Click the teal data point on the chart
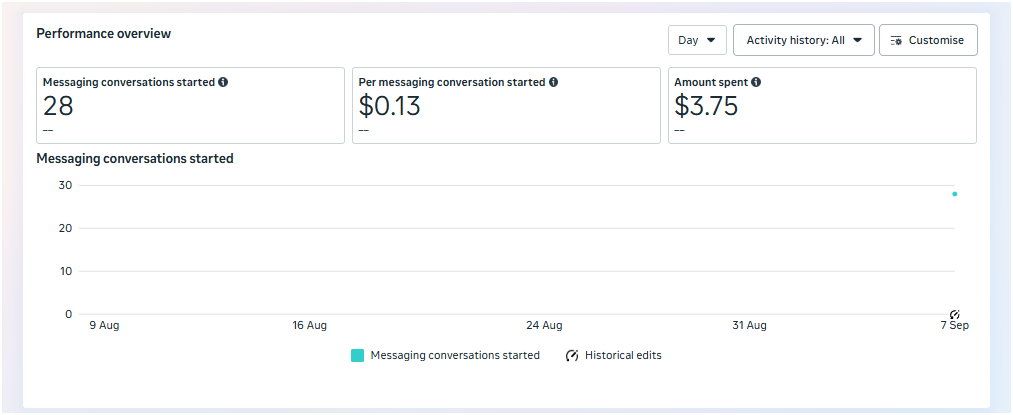 coord(954,194)
